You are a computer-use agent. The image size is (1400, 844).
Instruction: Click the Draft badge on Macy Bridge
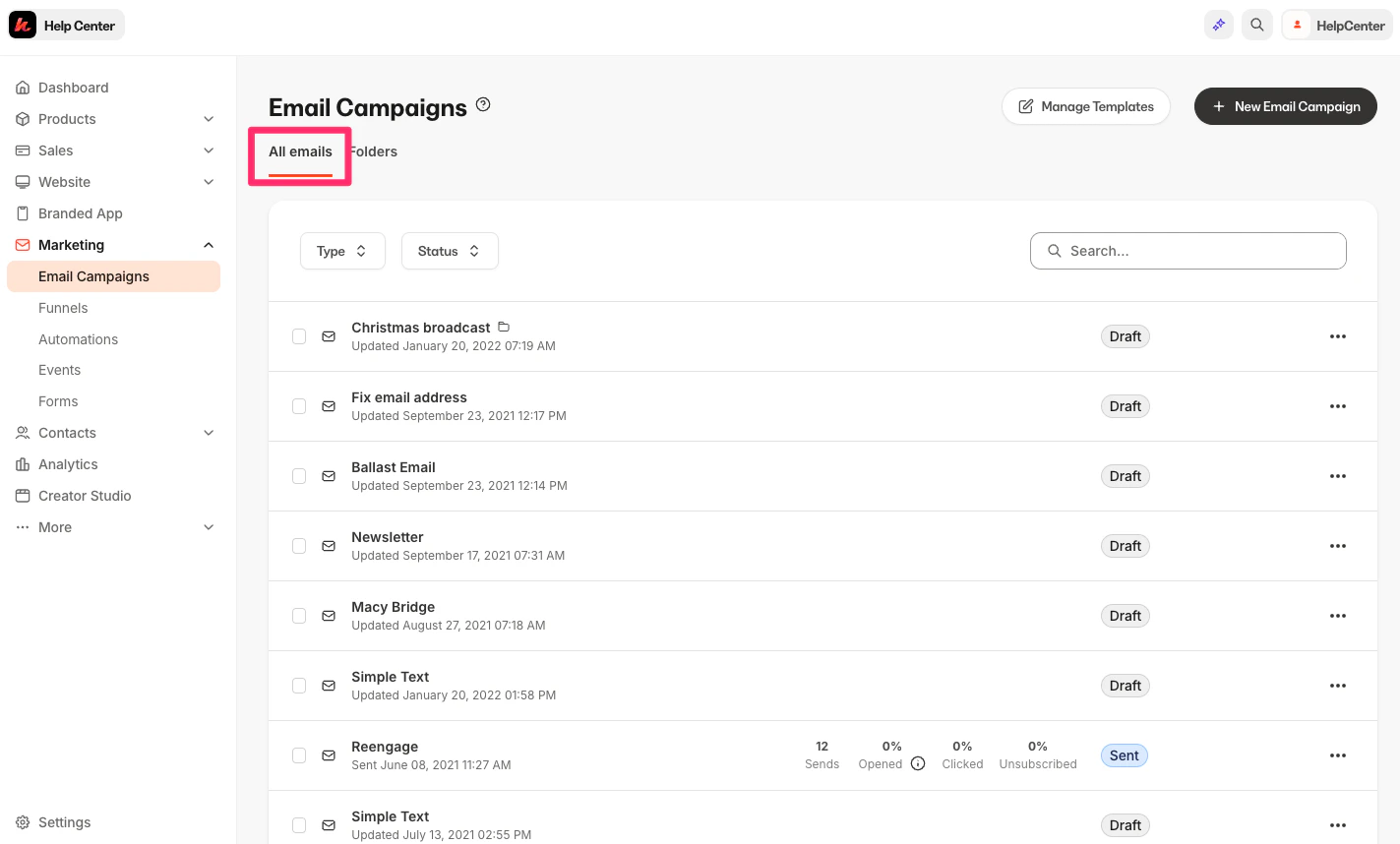click(x=1126, y=616)
